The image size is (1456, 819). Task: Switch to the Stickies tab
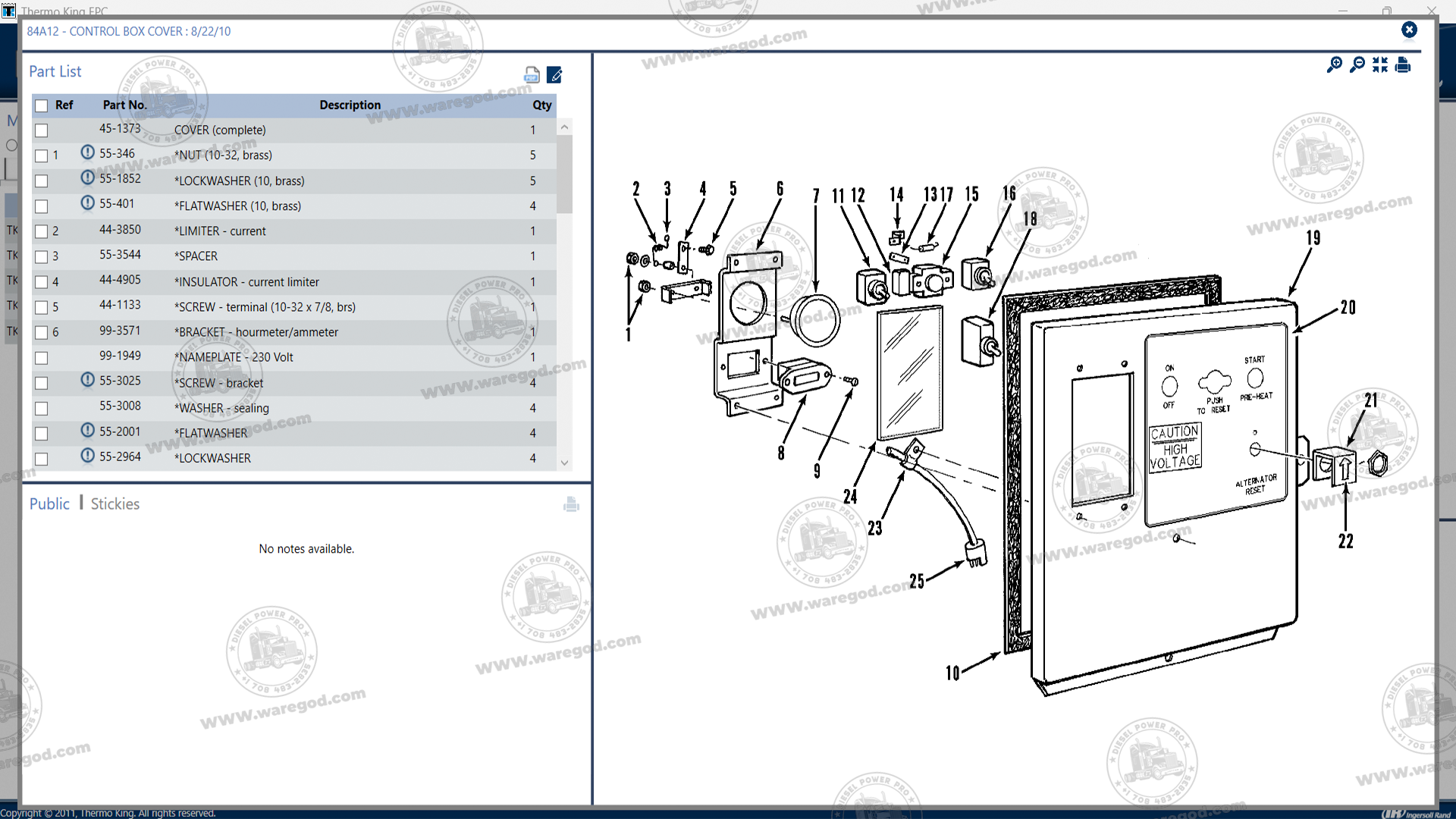(x=115, y=504)
